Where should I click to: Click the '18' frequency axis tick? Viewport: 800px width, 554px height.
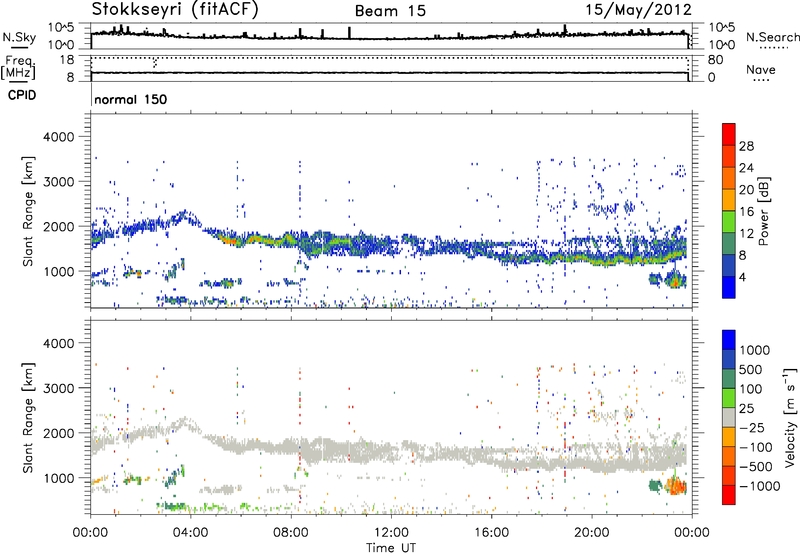tap(67, 60)
